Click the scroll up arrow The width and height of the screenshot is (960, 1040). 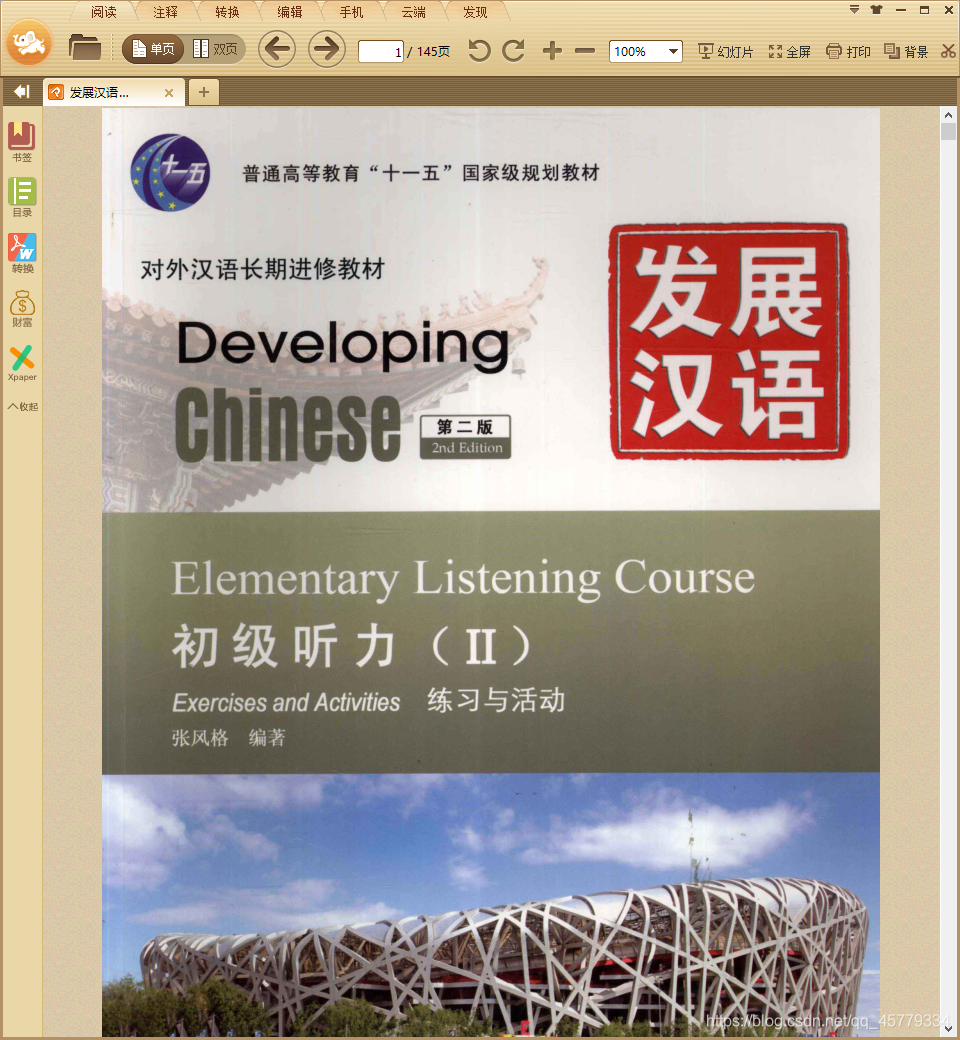tap(949, 115)
